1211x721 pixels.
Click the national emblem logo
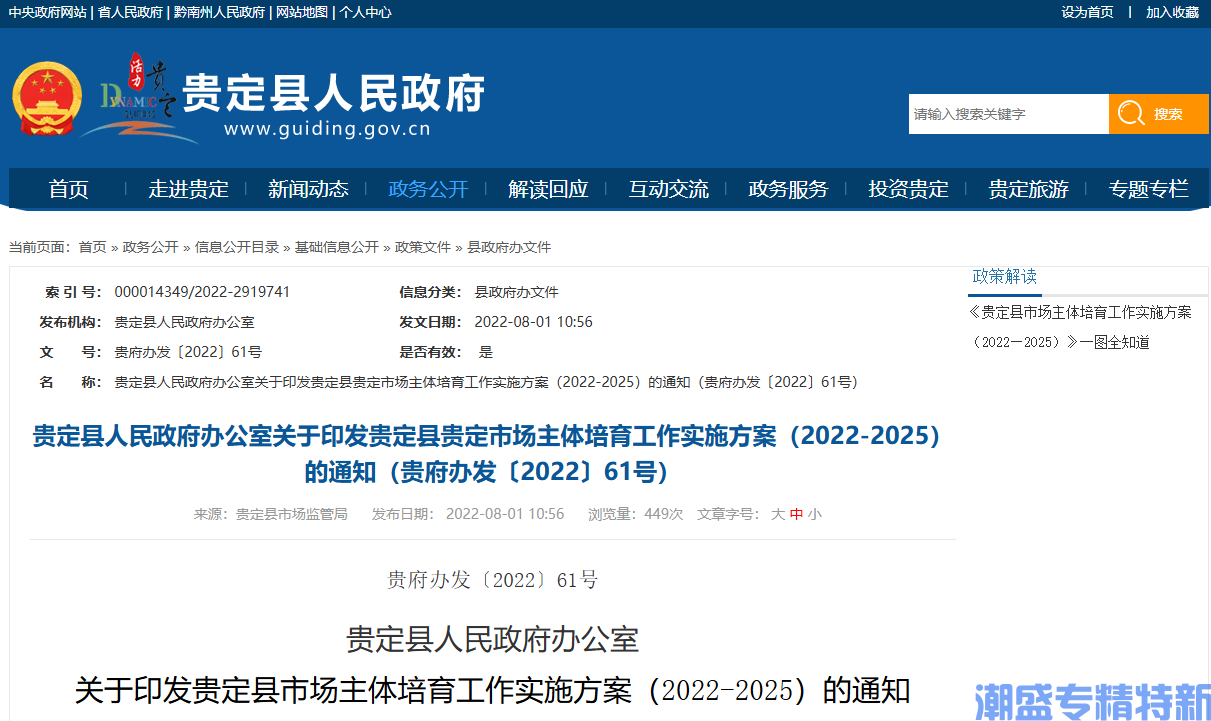45,99
